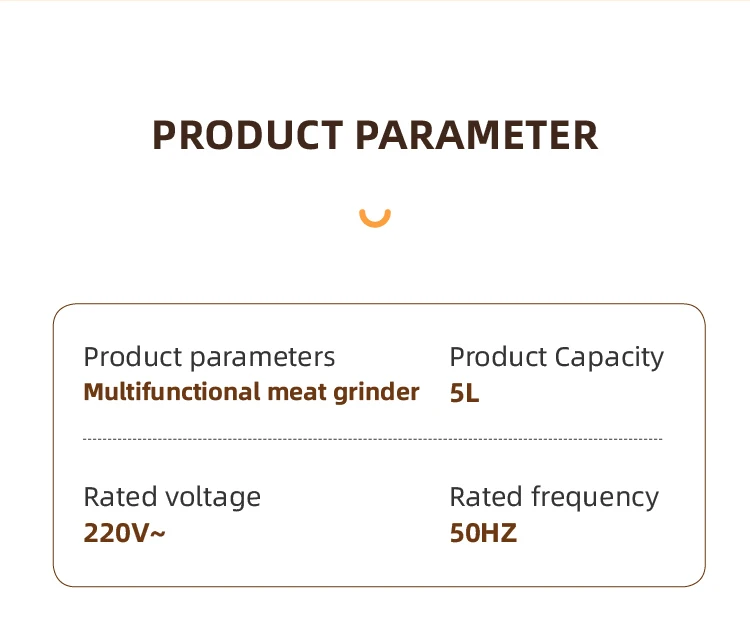Click the Multifunctional meat grinder text
The width and height of the screenshot is (750, 627).
click(x=251, y=393)
